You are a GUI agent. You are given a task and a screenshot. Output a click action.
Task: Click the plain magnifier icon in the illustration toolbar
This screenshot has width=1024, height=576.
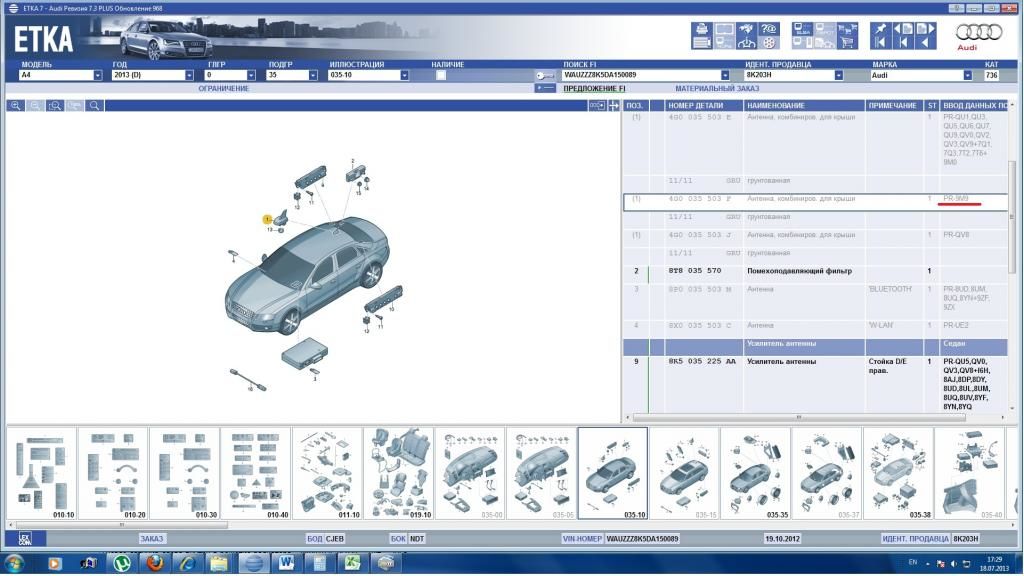pyautogui.click(x=95, y=105)
